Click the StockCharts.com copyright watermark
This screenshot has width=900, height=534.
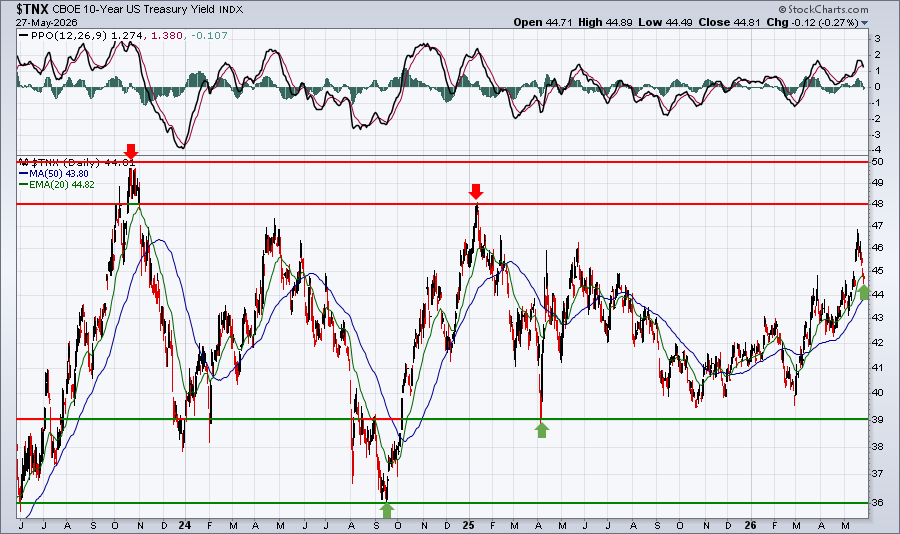(x=824, y=9)
